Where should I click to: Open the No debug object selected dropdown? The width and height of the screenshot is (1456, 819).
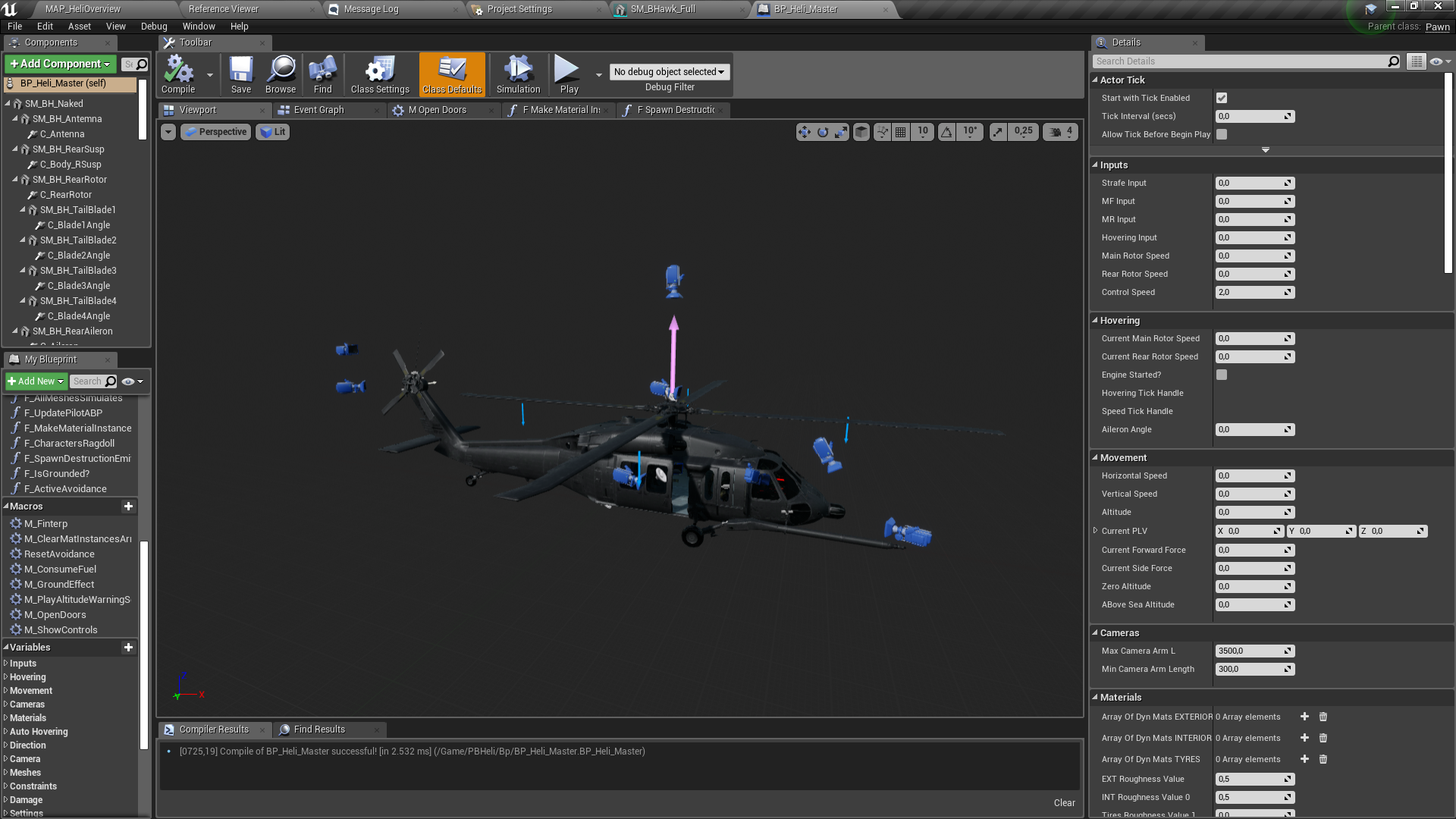(x=668, y=71)
